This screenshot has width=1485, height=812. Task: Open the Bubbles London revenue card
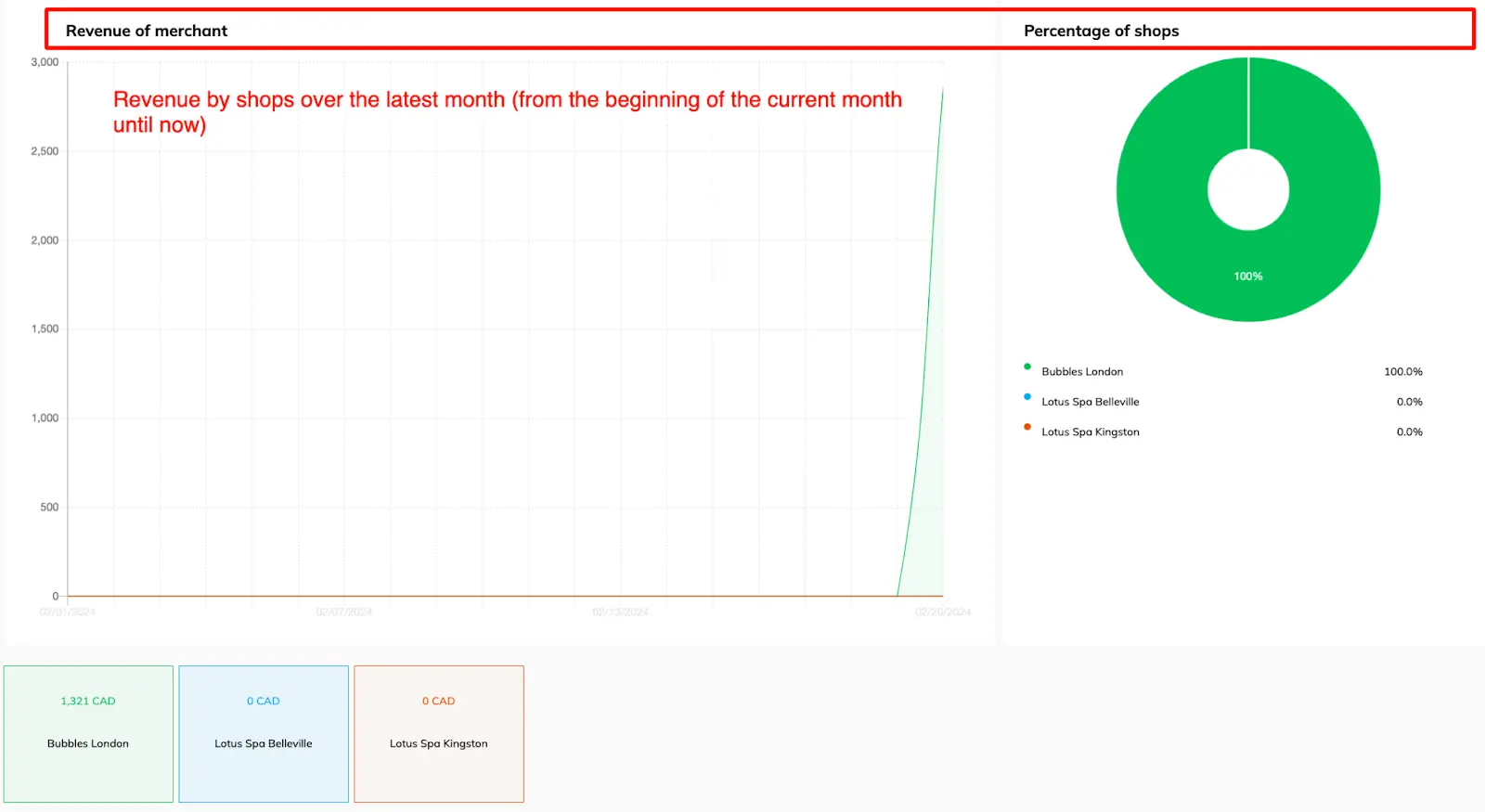88,734
